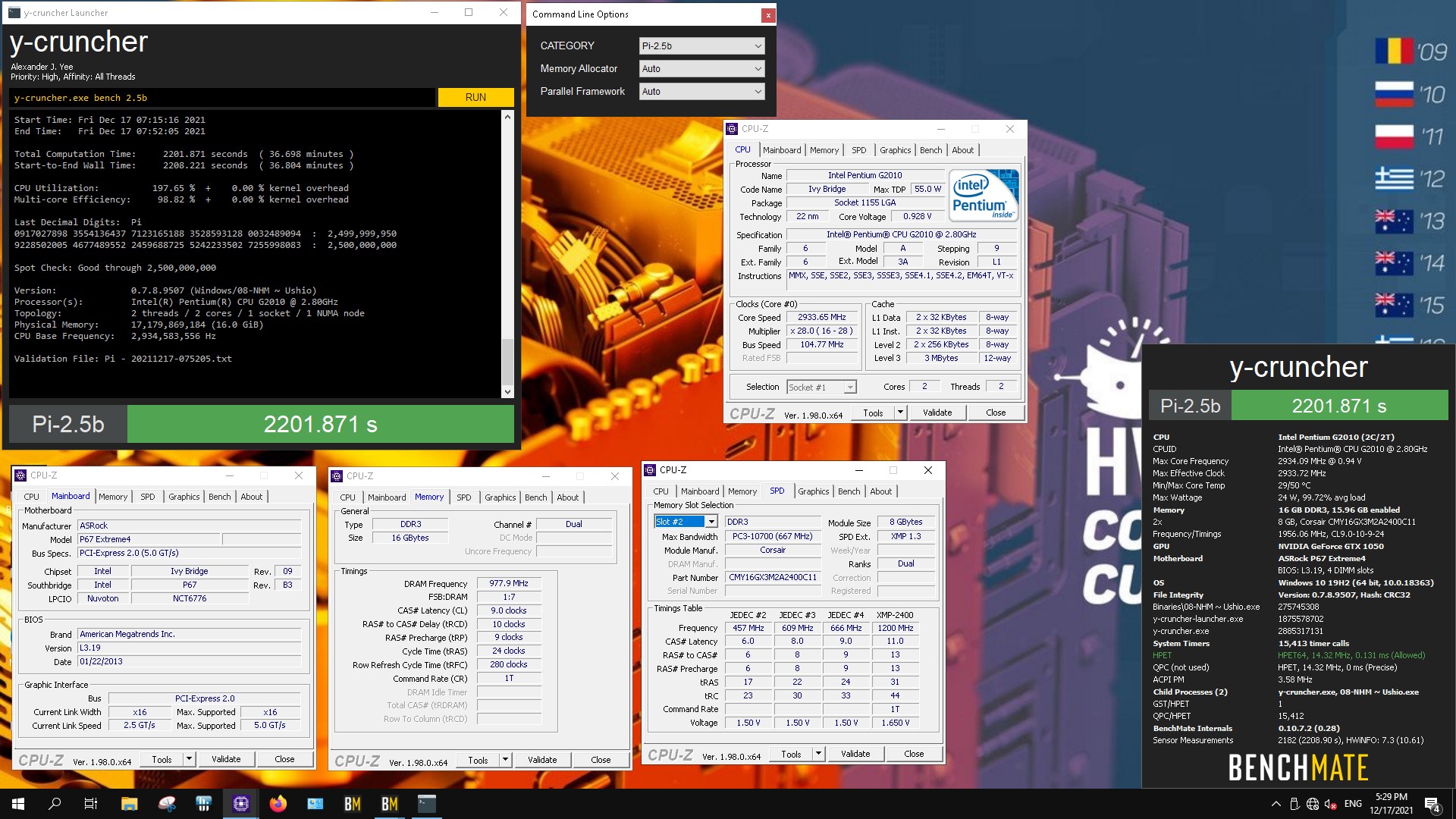Viewport: 1456px width, 819px height.
Task: Click Validate in CPU-Z Mainboard window
Action: pos(226,759)
